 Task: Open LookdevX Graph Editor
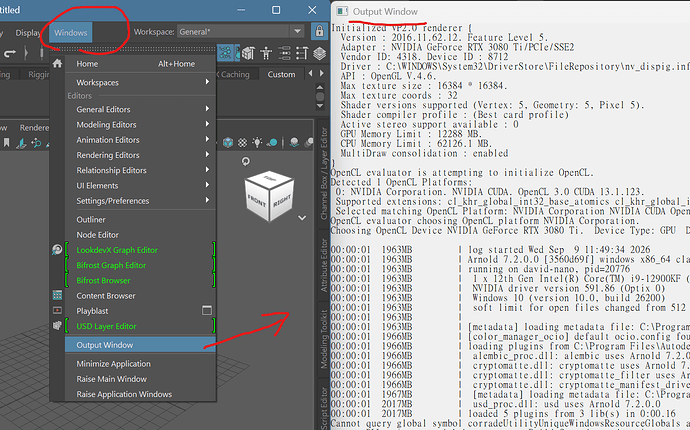[x=140, y=250]
